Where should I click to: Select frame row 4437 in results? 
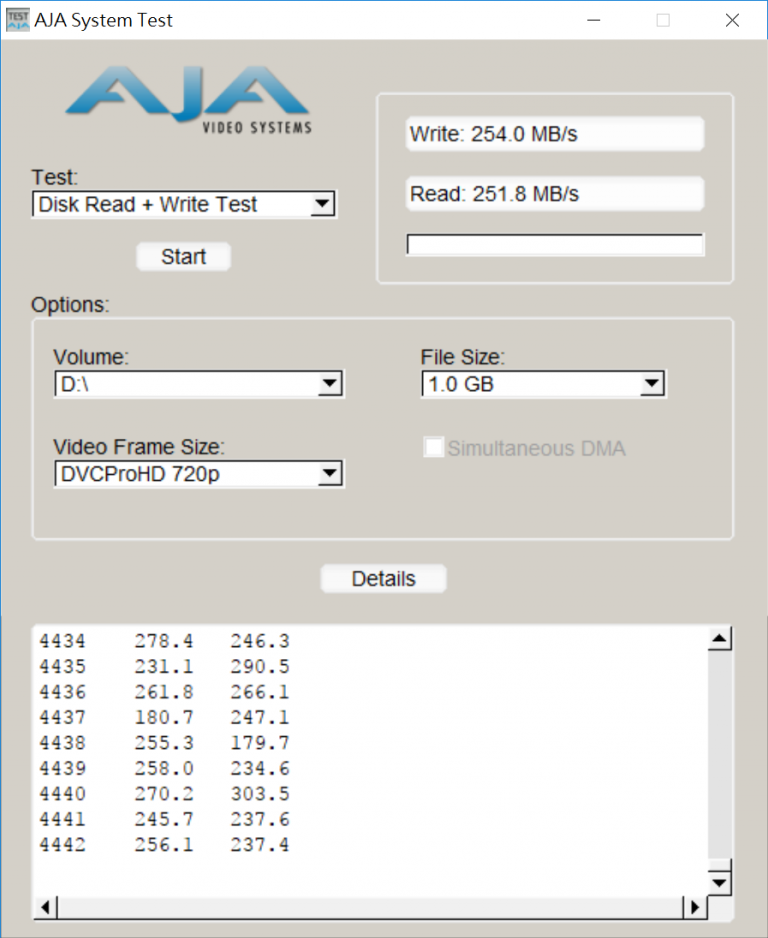[164, 717]
